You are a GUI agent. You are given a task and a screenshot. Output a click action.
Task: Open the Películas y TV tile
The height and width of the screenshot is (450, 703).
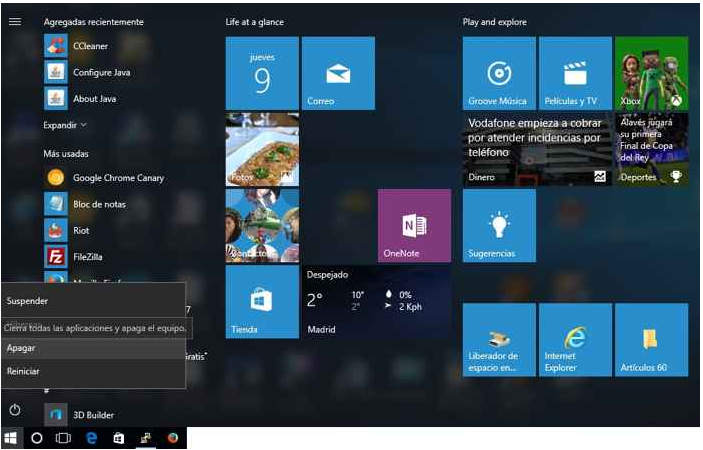point(574,73)
